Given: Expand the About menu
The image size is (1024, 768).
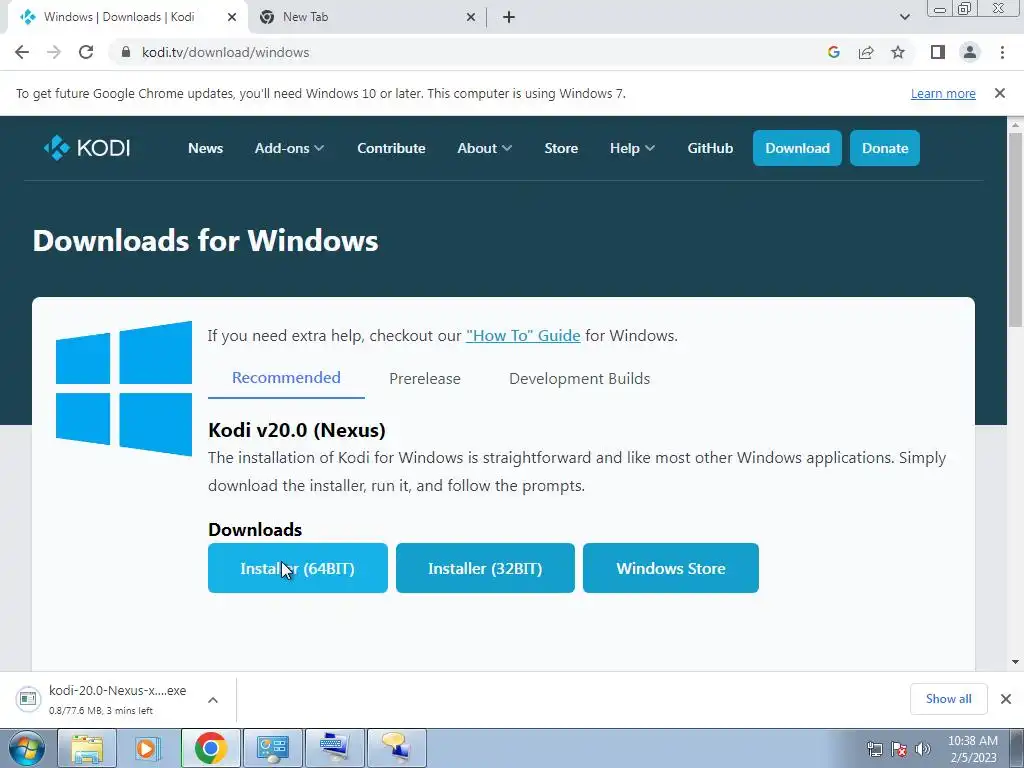Looking at the screenshot, I should point(484,148).
